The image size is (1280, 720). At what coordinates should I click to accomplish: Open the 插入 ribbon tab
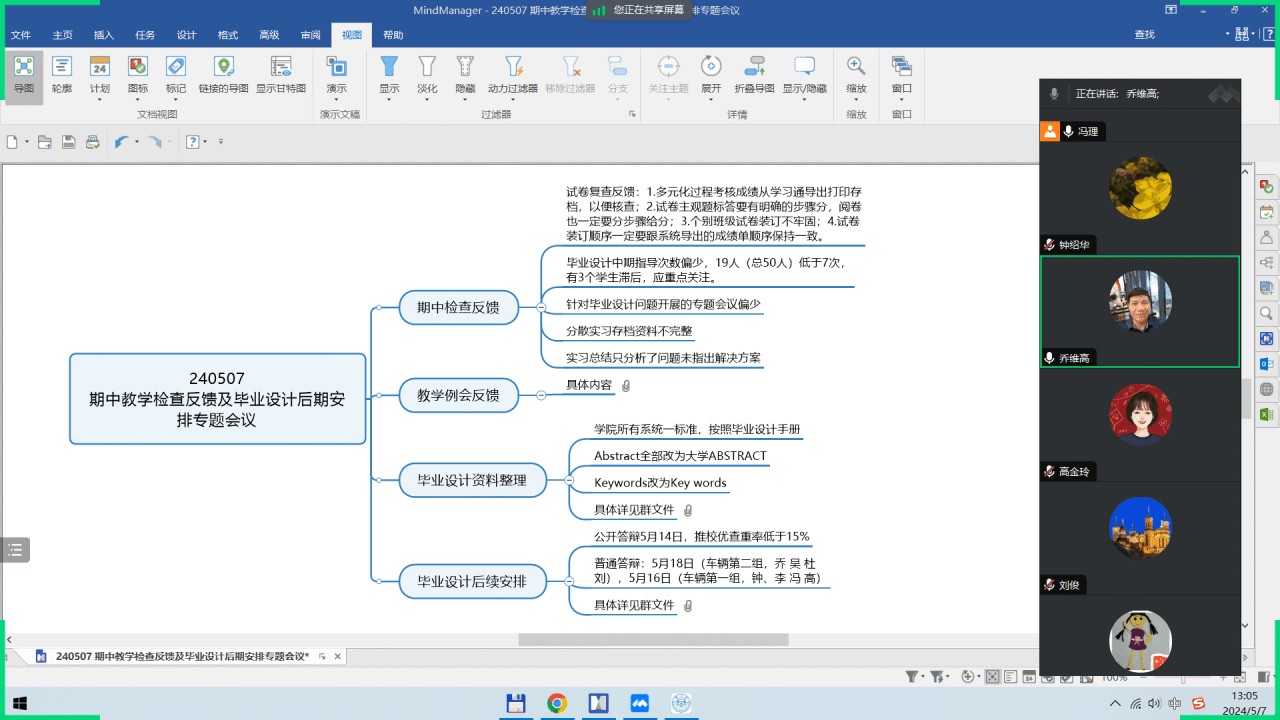click(x=104, y=35)
